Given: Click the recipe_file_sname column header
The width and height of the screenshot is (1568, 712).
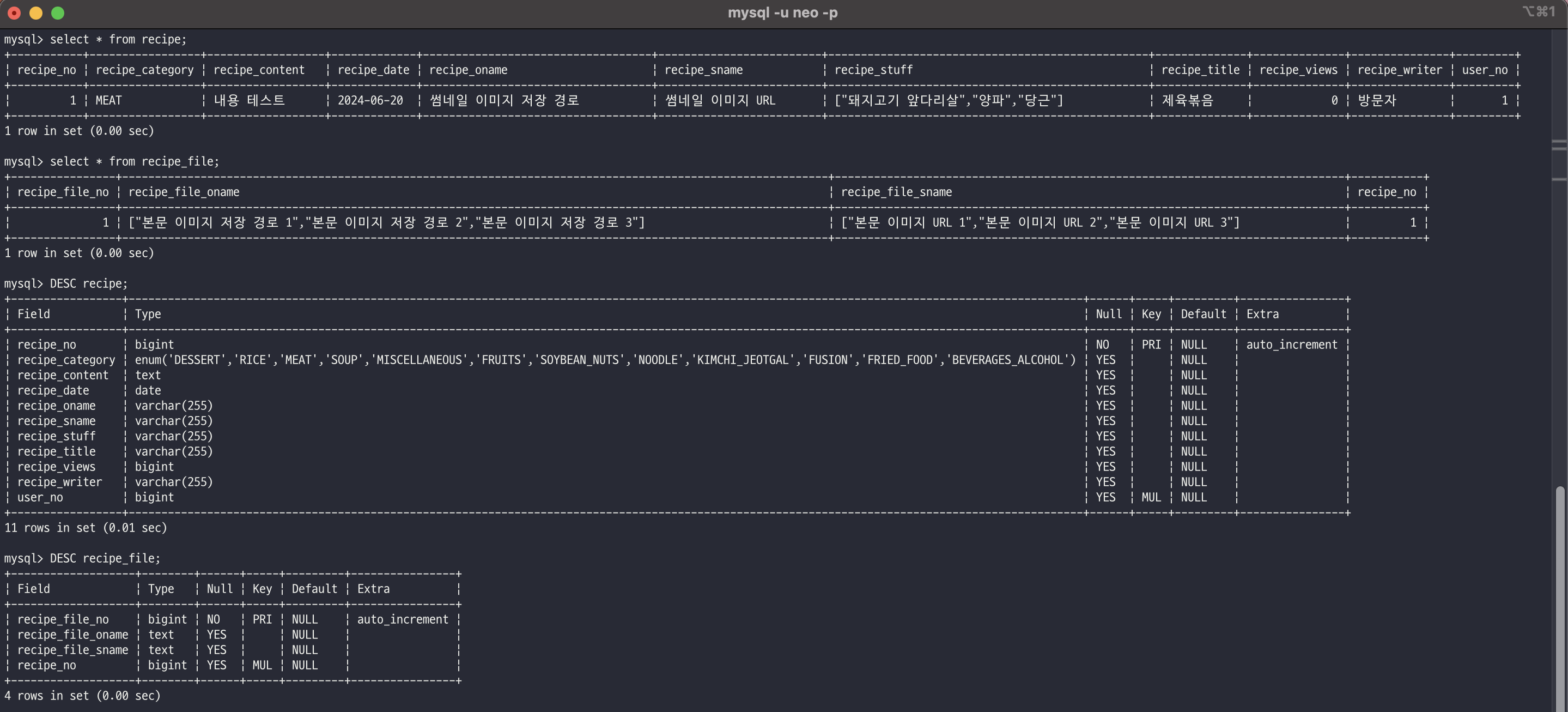Looking at the screenshot, I should coord(896,192).
